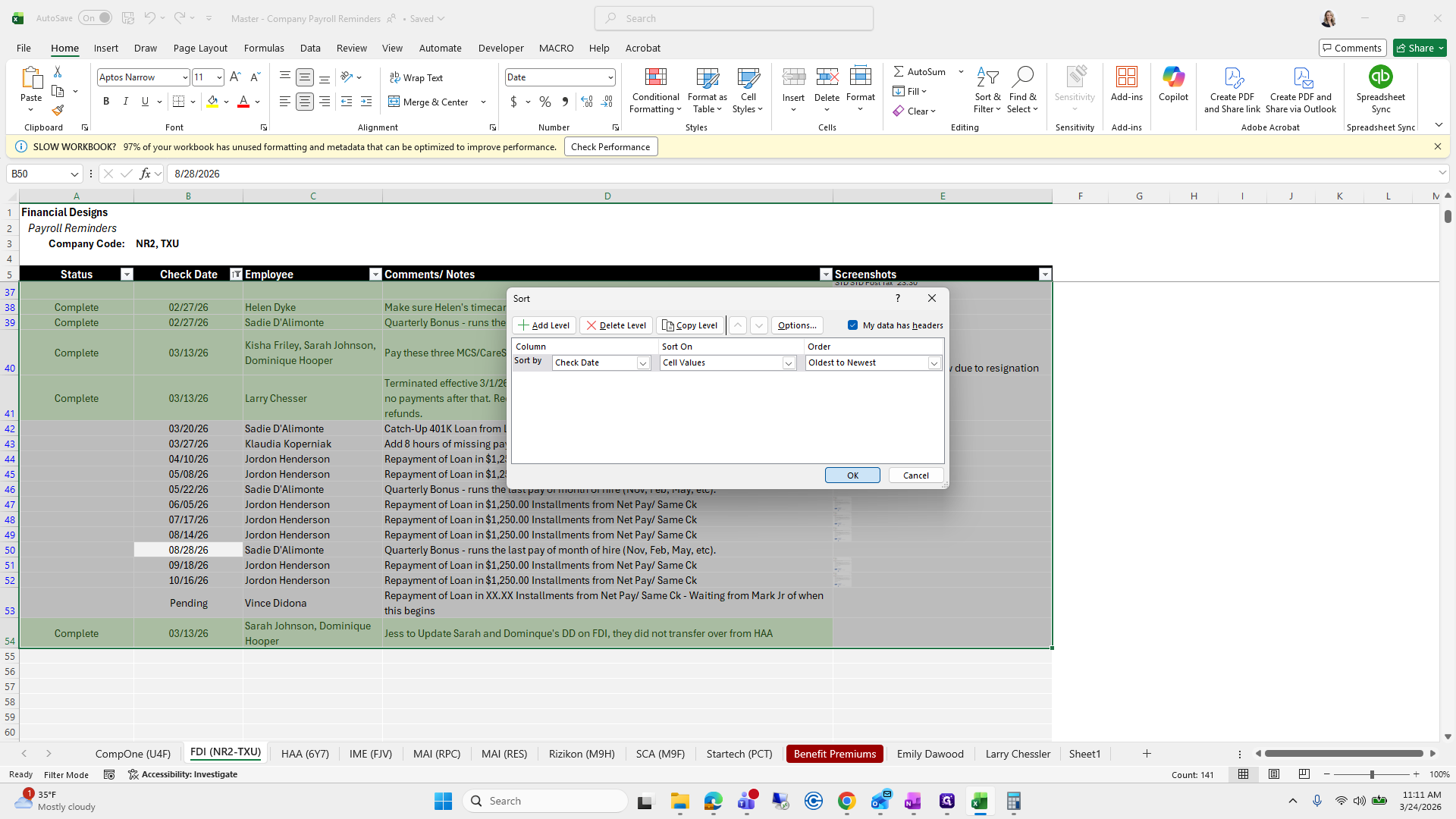1456x819 pixels.
Task: Click the Check Performance button
Action: point(610,147)
